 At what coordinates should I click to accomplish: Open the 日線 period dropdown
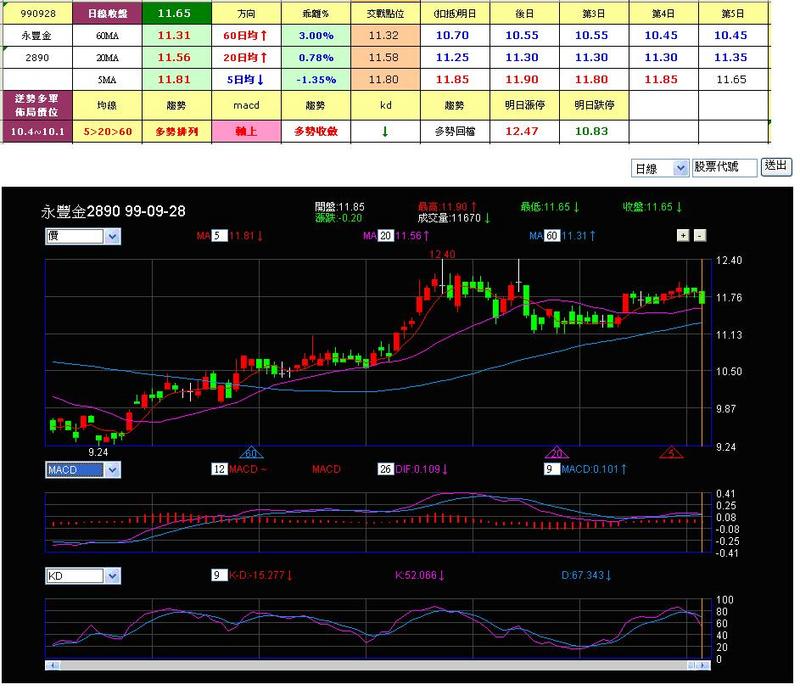coord(660,168)
